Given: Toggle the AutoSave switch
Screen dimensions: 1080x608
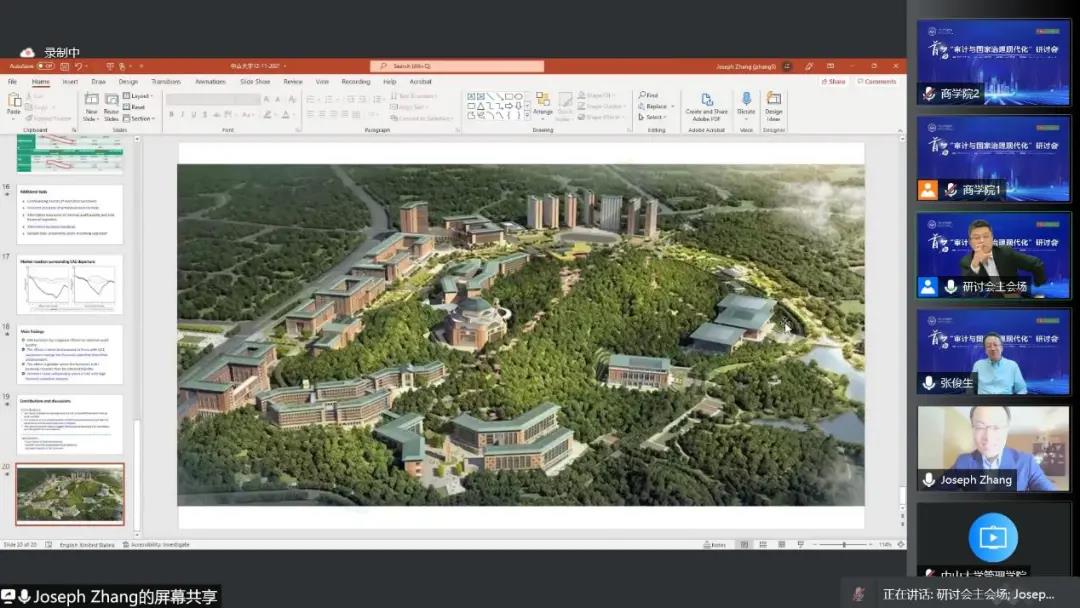Looking at the screenshot, I should click(x=46, y=66).
